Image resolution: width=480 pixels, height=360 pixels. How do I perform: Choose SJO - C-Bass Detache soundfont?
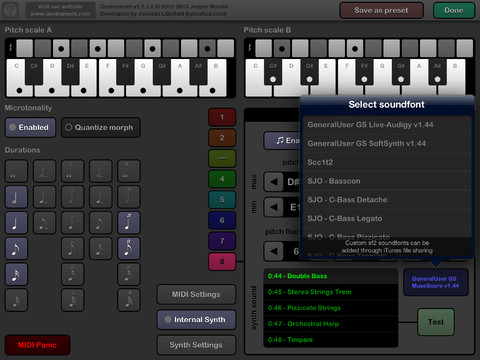click(387, 200)
